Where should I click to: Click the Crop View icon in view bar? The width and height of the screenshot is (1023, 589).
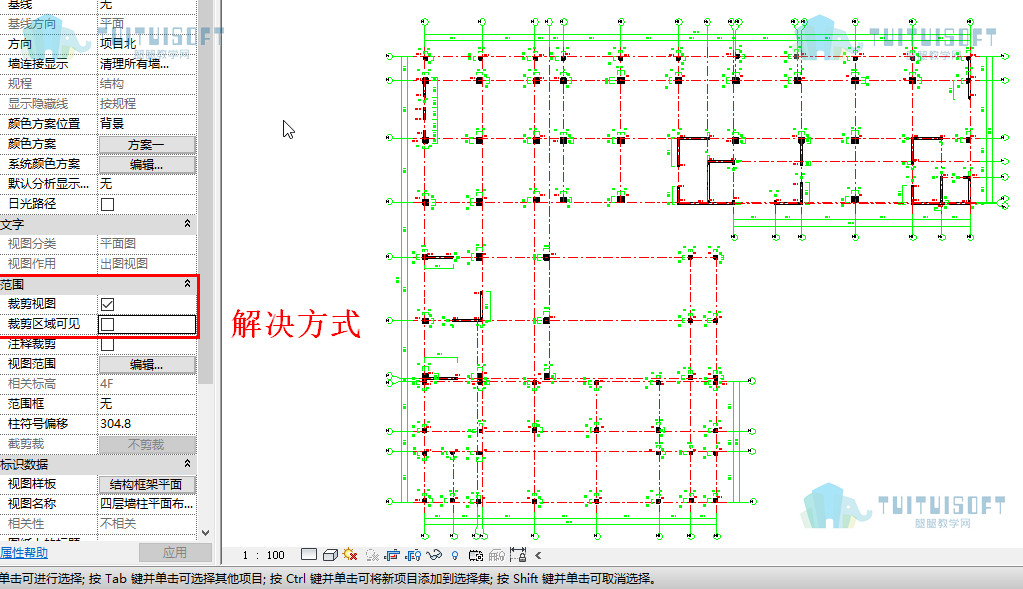click(391, 555)
